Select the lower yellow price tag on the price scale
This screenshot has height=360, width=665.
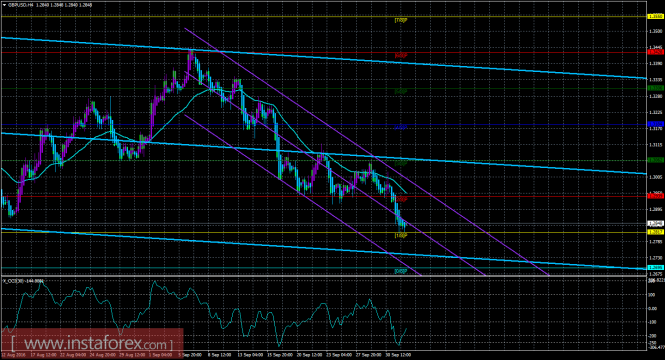click(656, 232)
